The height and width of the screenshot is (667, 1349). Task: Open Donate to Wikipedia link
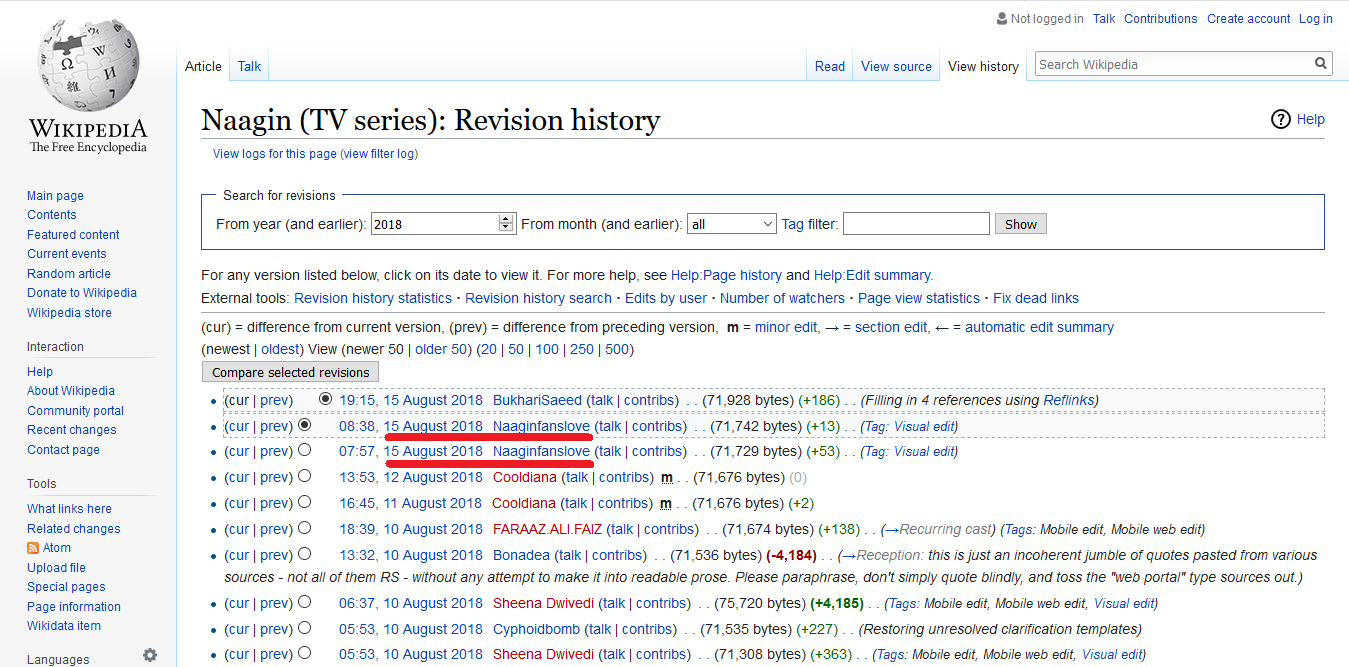(82, 293)
